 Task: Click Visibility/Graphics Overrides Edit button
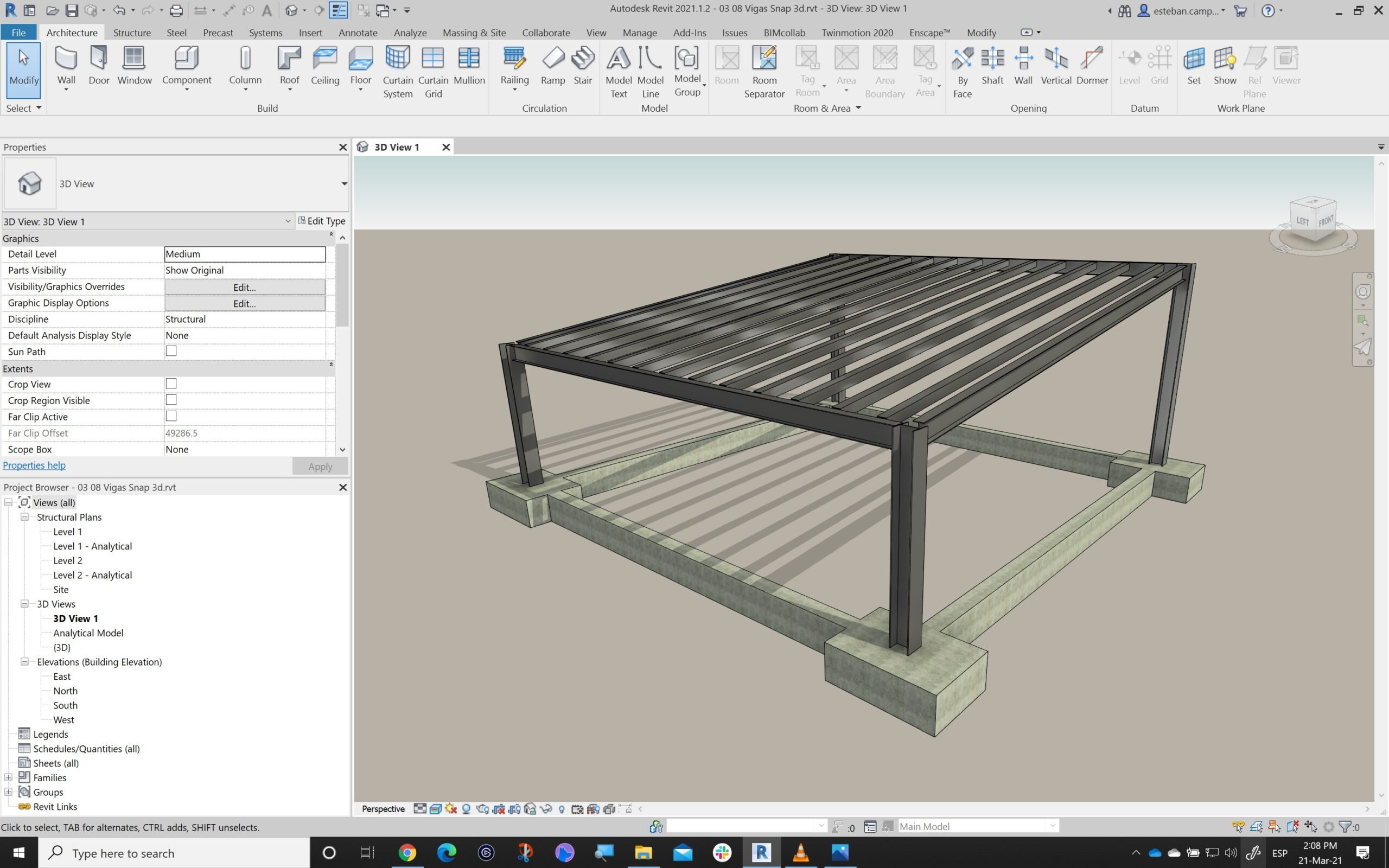[245, 287]
